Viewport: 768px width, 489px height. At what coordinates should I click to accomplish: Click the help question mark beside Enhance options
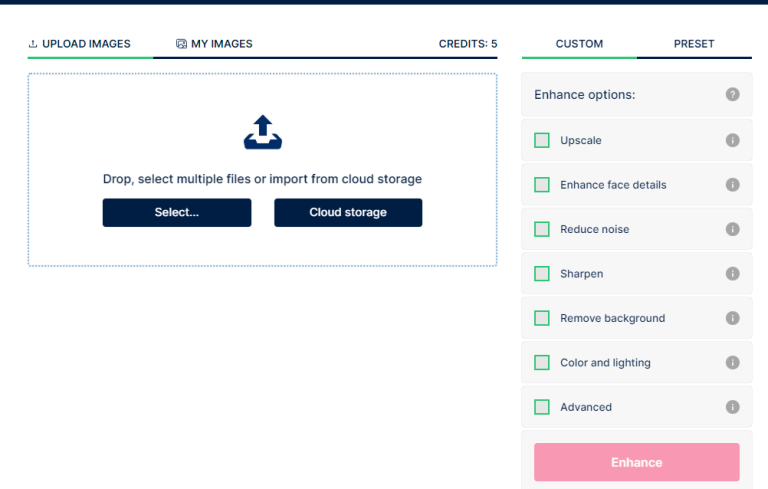point(732,95)
